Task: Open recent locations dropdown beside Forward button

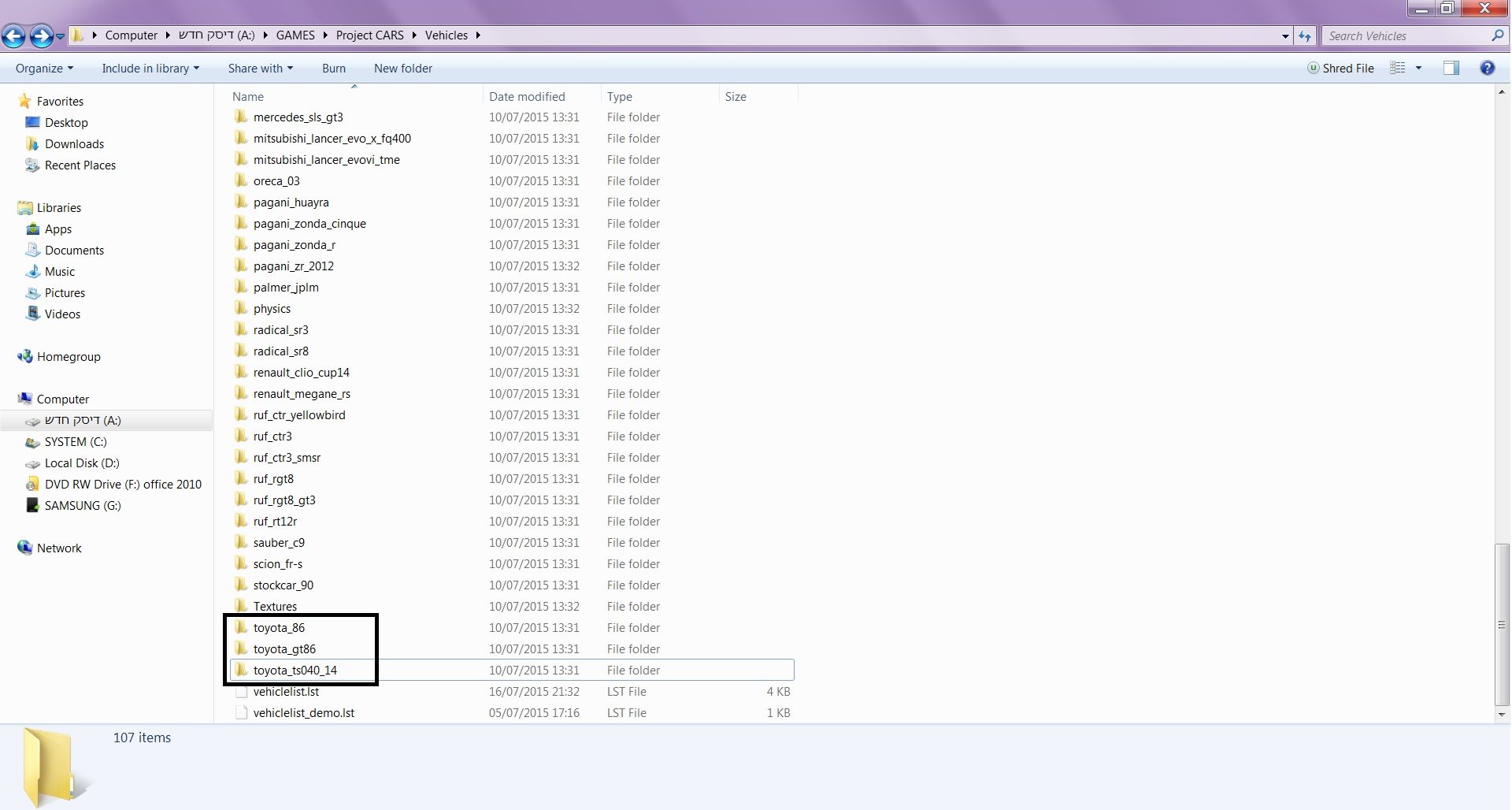Action: [x=60, y=36]
